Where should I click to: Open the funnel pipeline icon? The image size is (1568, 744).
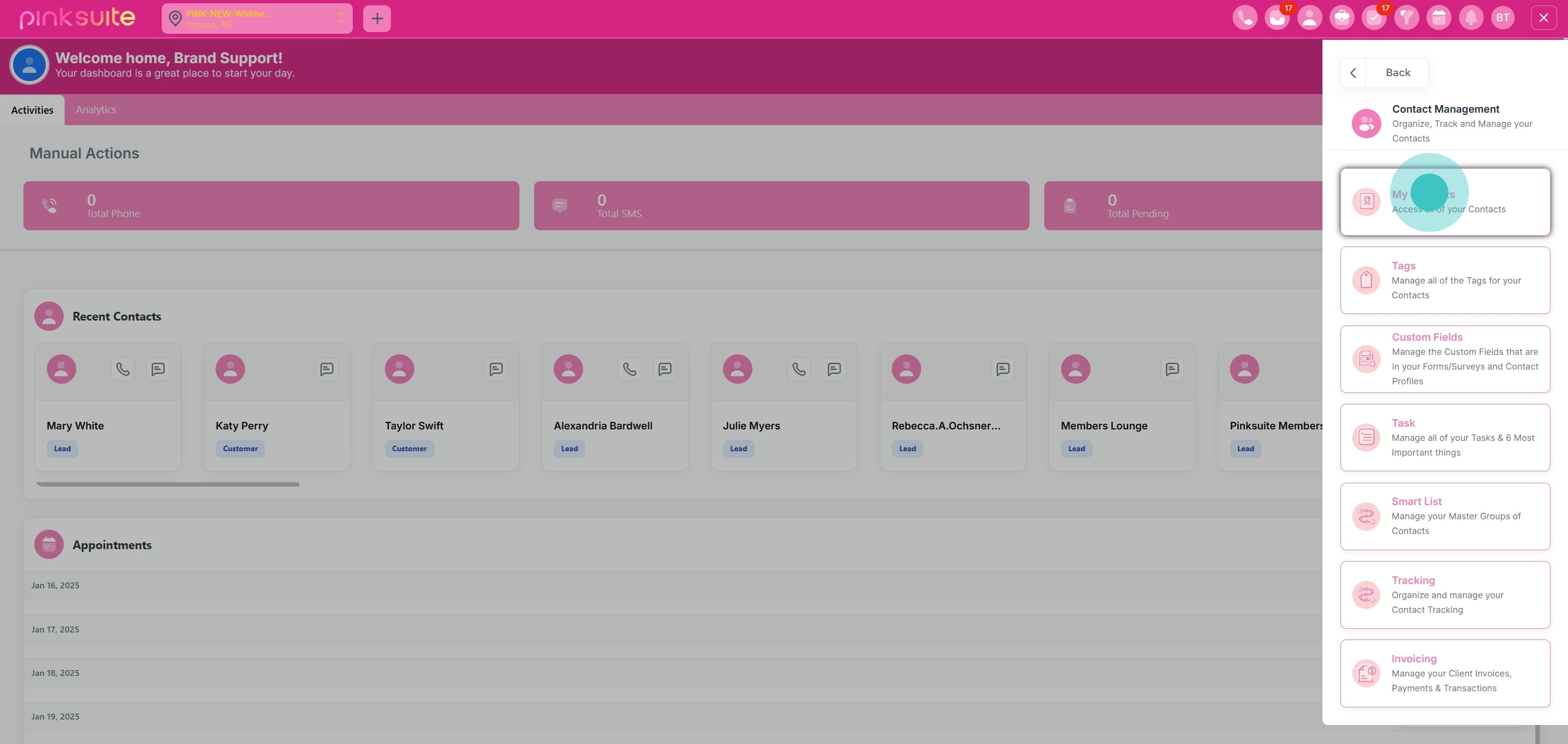[1407, 17]
